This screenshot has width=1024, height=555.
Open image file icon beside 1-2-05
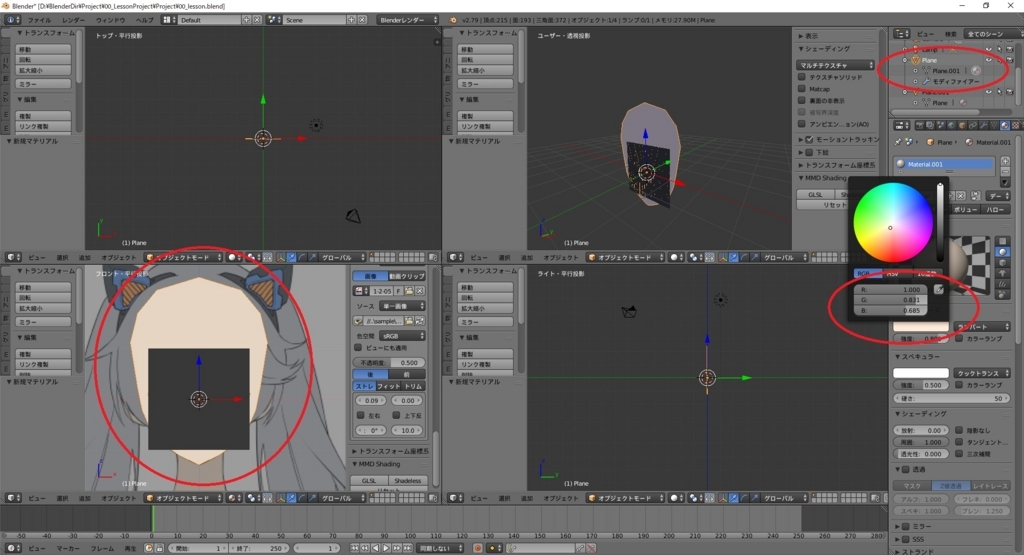(x=409, y=291)
